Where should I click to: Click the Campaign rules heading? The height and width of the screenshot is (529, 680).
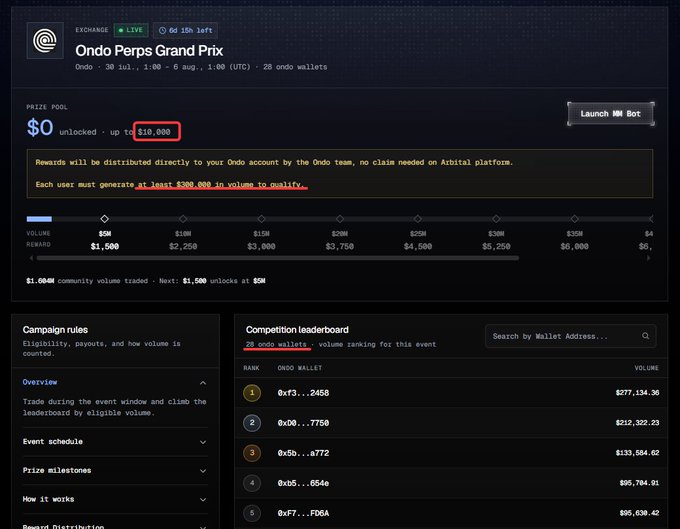point(55,330)
